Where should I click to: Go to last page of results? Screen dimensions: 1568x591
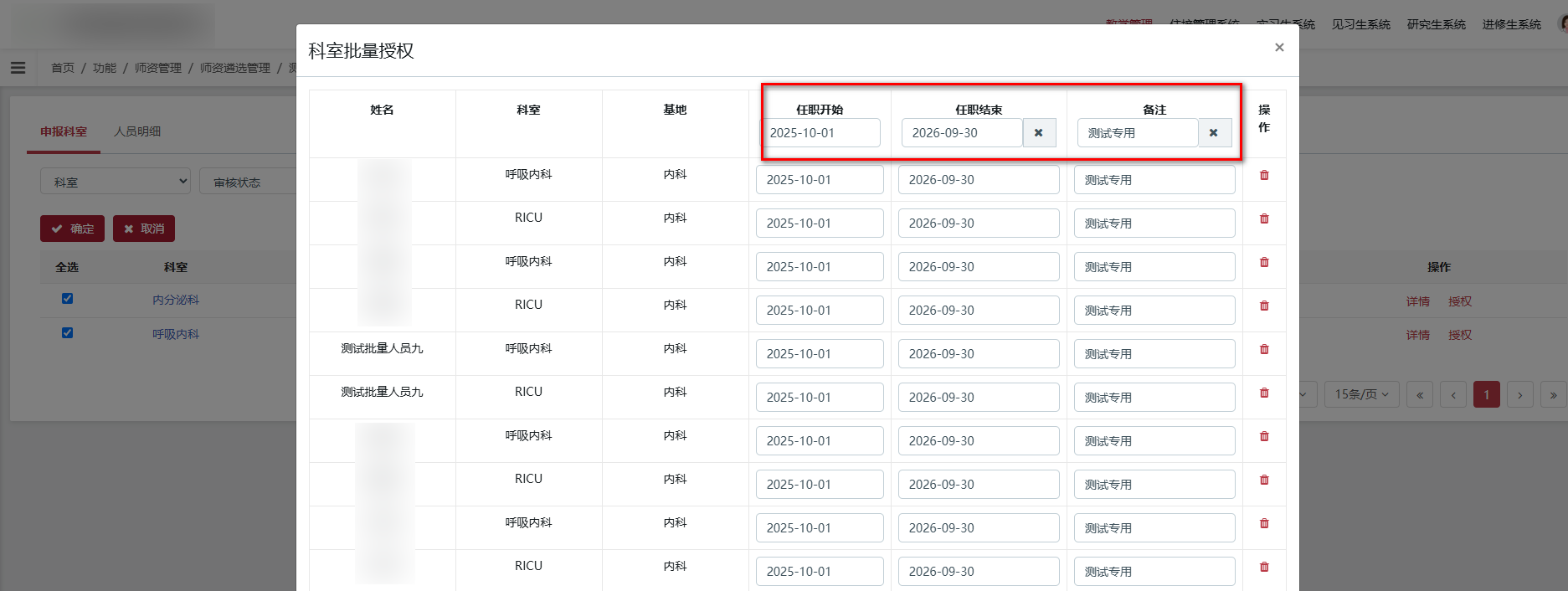point(1554,394)
